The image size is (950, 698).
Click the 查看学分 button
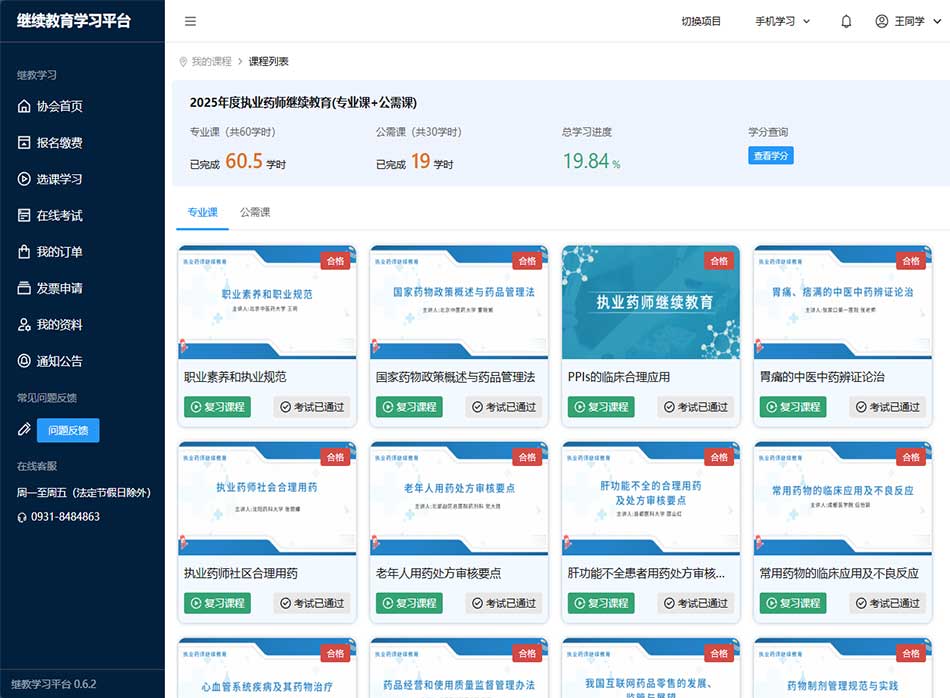[x=770, y=156]
